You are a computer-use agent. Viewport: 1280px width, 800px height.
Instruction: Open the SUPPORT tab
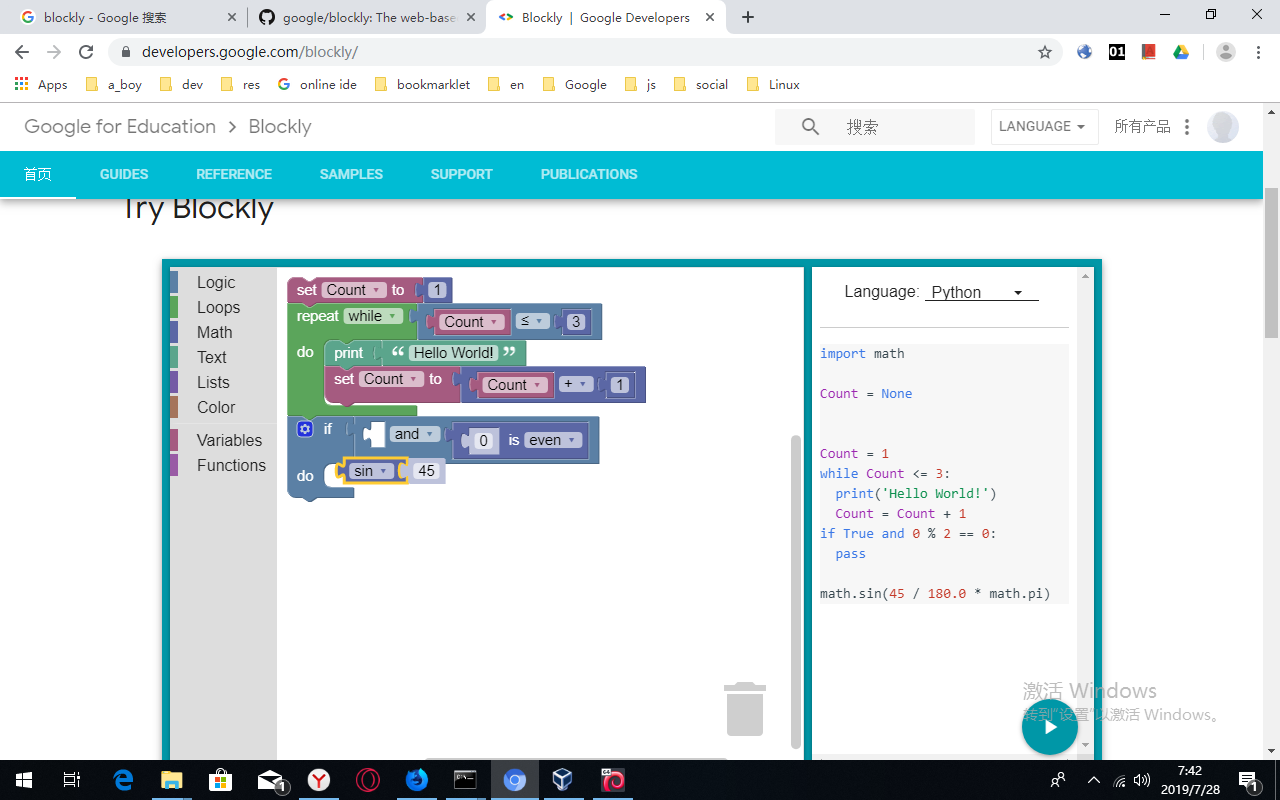[461, 174]
